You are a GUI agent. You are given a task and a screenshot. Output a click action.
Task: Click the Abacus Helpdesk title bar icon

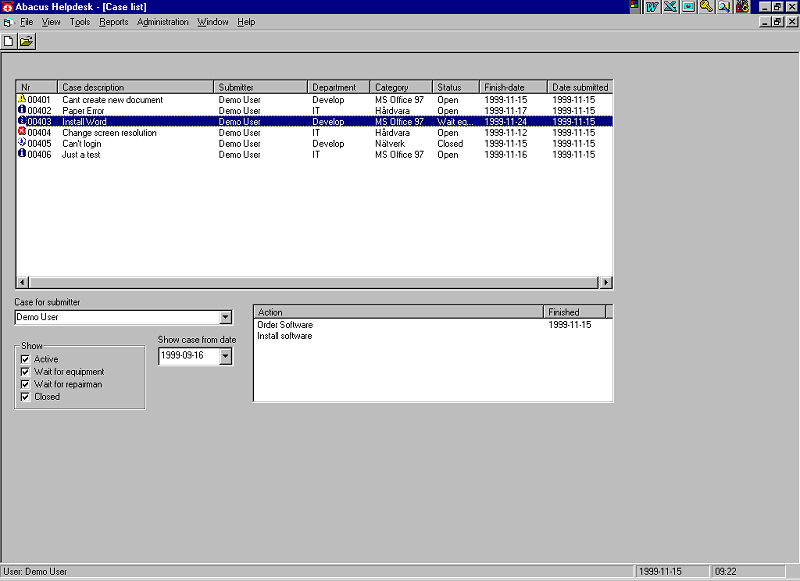coord(7,7)
